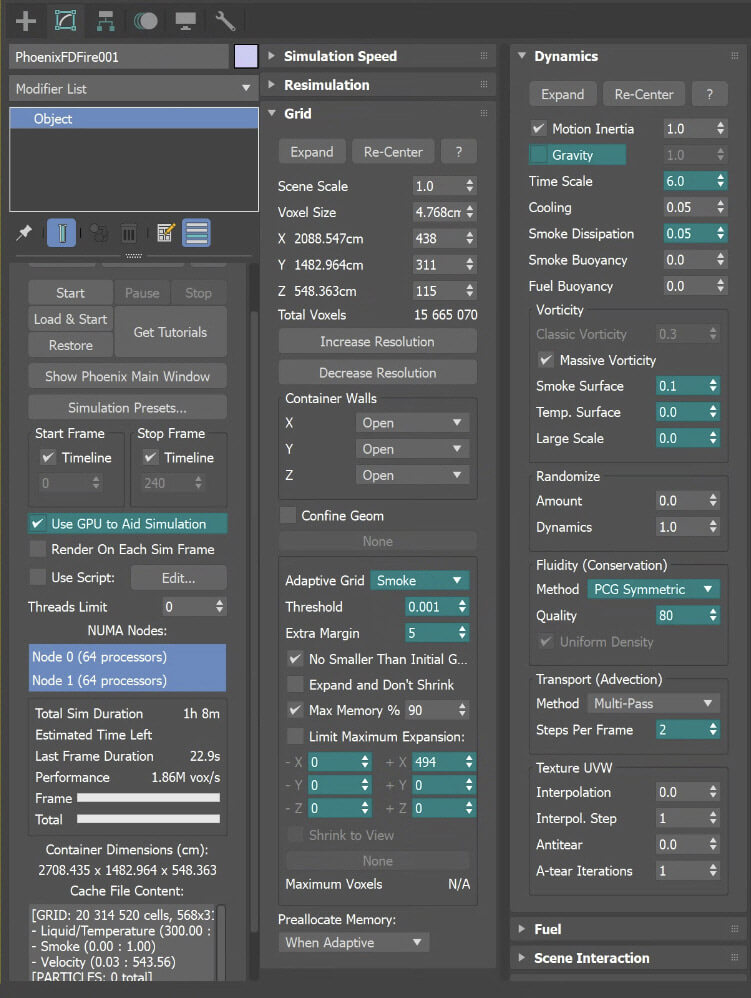Click Scene Interaction rollout grip icon
This screenshot has width=751, height=998.
click(x=734, y=957)
